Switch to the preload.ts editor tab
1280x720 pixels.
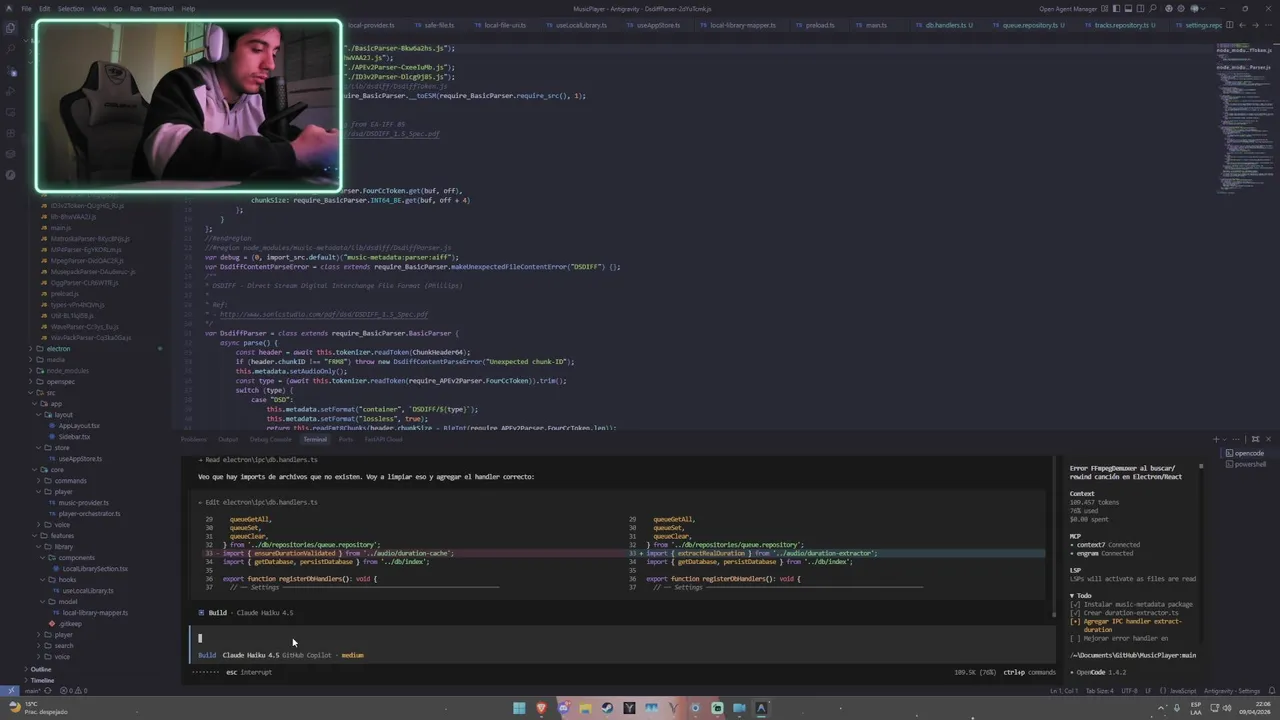coord(819,25)
